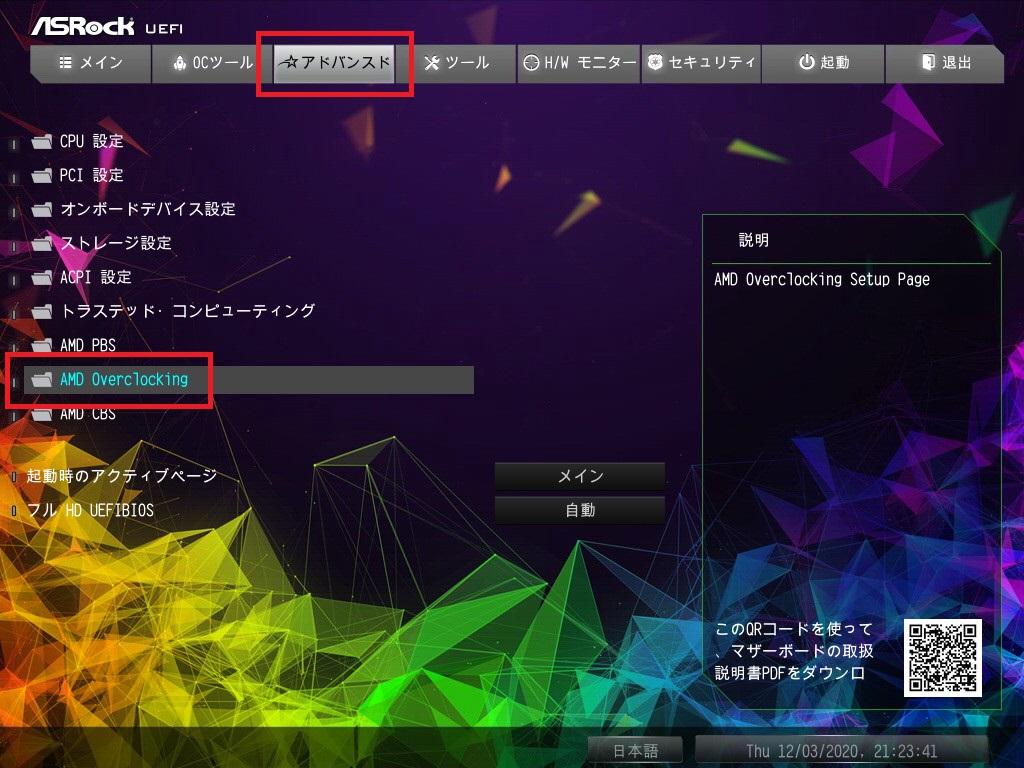Screen dimensions: 1024x768
Task: Open PCI 設定 submenu
Action: click(x=91, y=175)
